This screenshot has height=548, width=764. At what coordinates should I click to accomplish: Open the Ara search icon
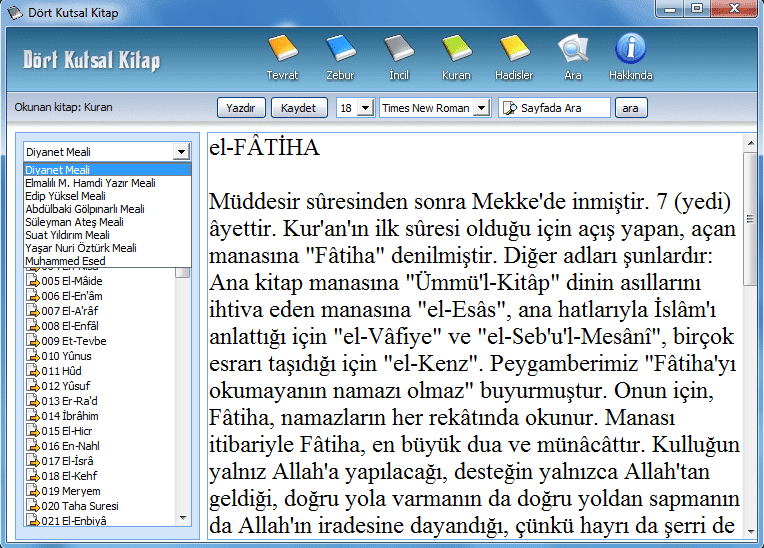(x=573, y=48)
